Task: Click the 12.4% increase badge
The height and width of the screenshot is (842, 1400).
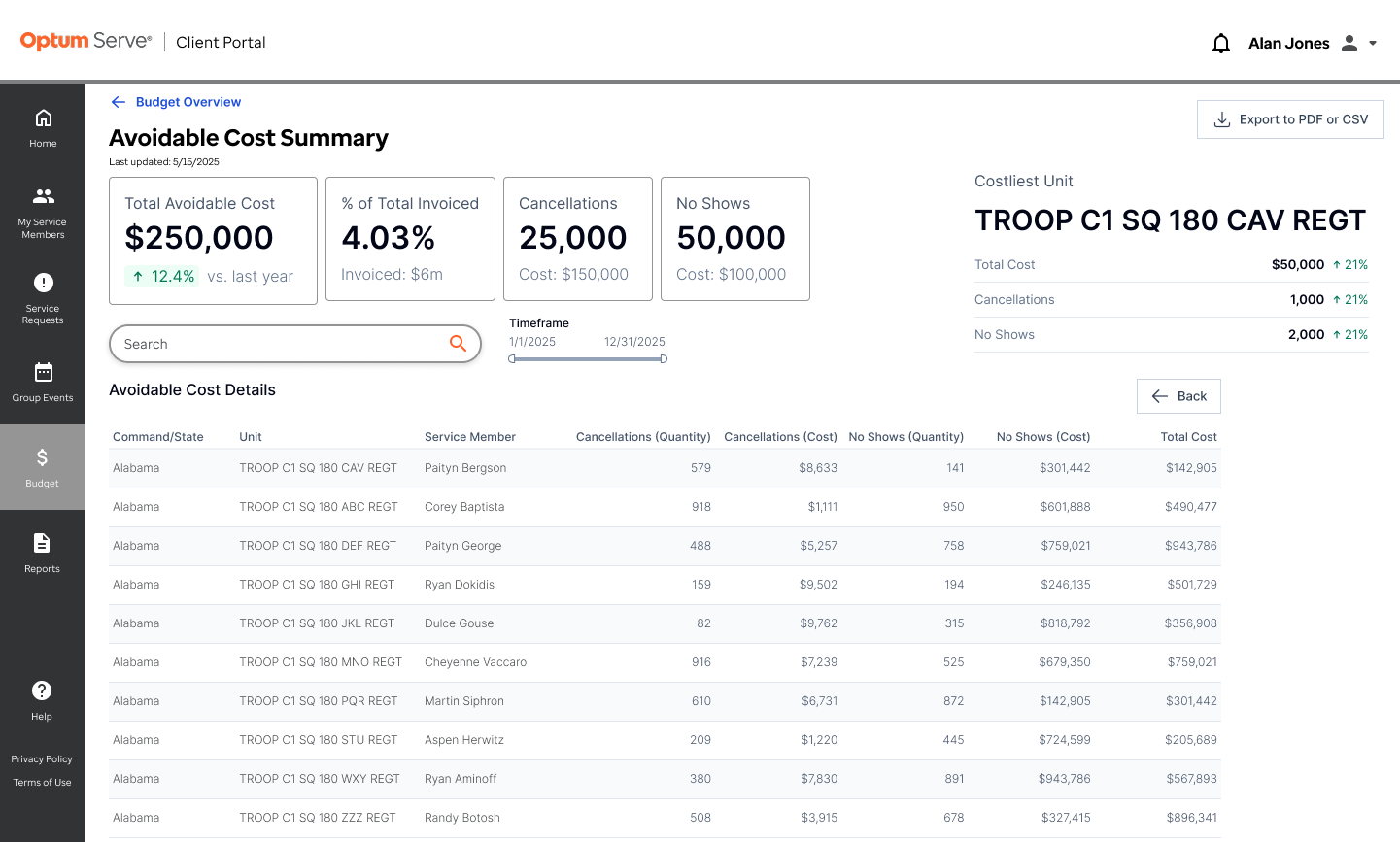Action: point(162,277)
